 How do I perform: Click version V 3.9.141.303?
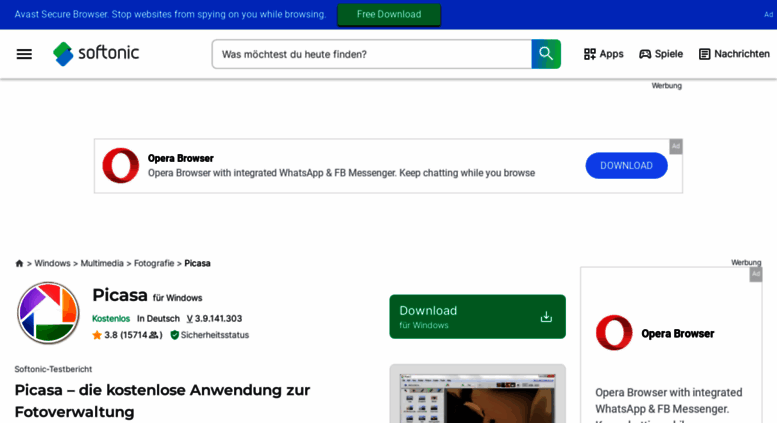coord(214,318)
